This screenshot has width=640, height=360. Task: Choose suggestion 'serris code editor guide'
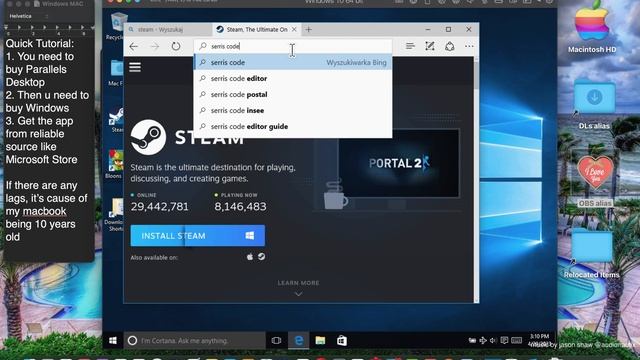[293, 127]
